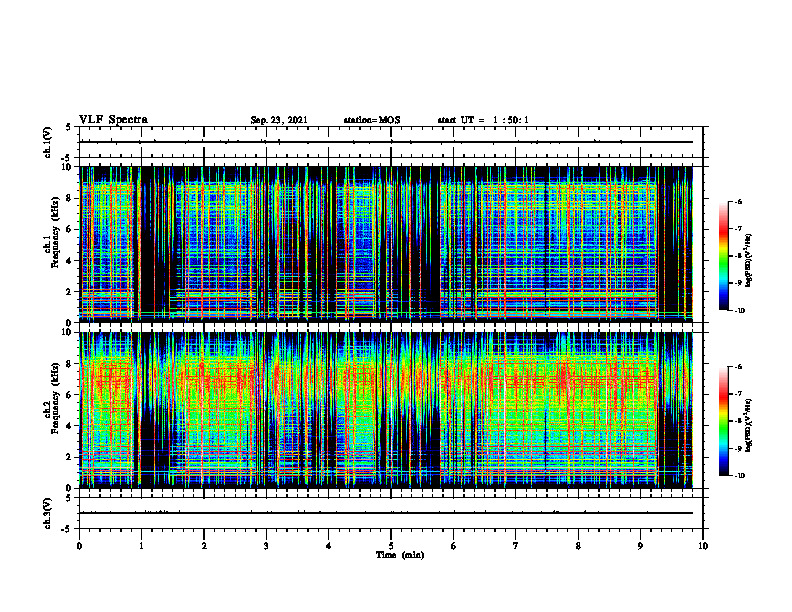Click the time axis tick label "3"

(266, 545)
